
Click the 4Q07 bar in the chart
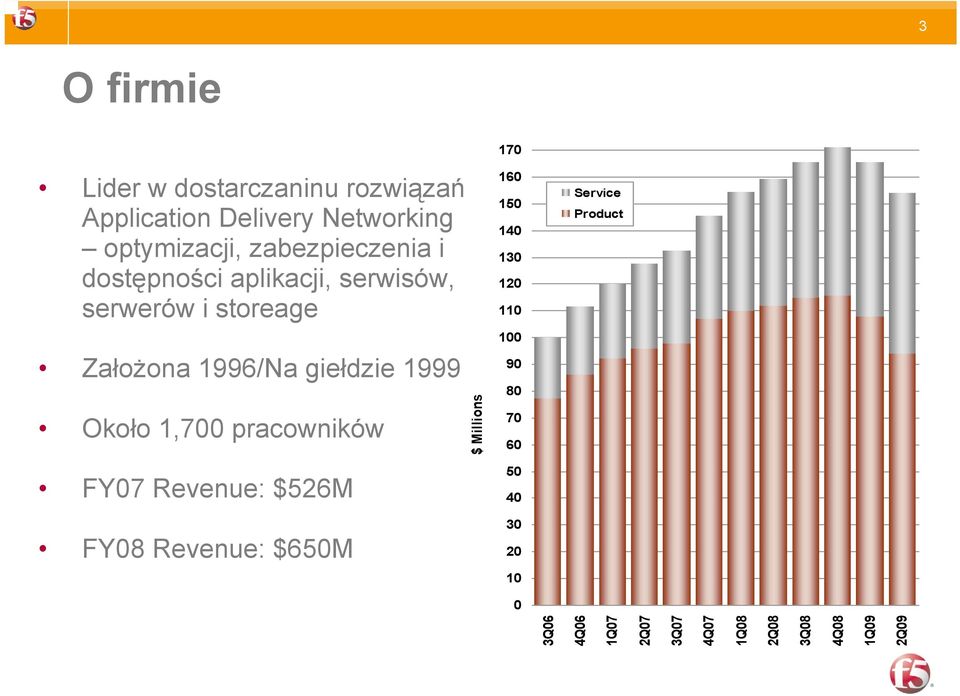pos(709,411)
